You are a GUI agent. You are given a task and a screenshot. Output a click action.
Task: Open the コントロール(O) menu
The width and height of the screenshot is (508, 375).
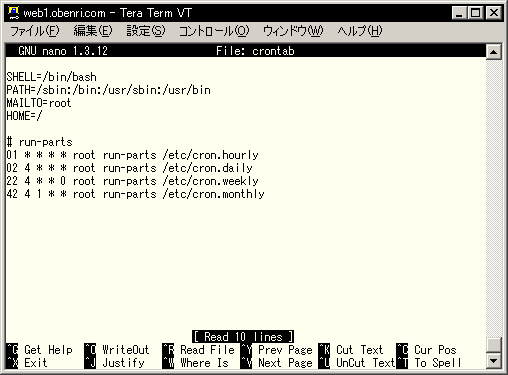[214, 31]
